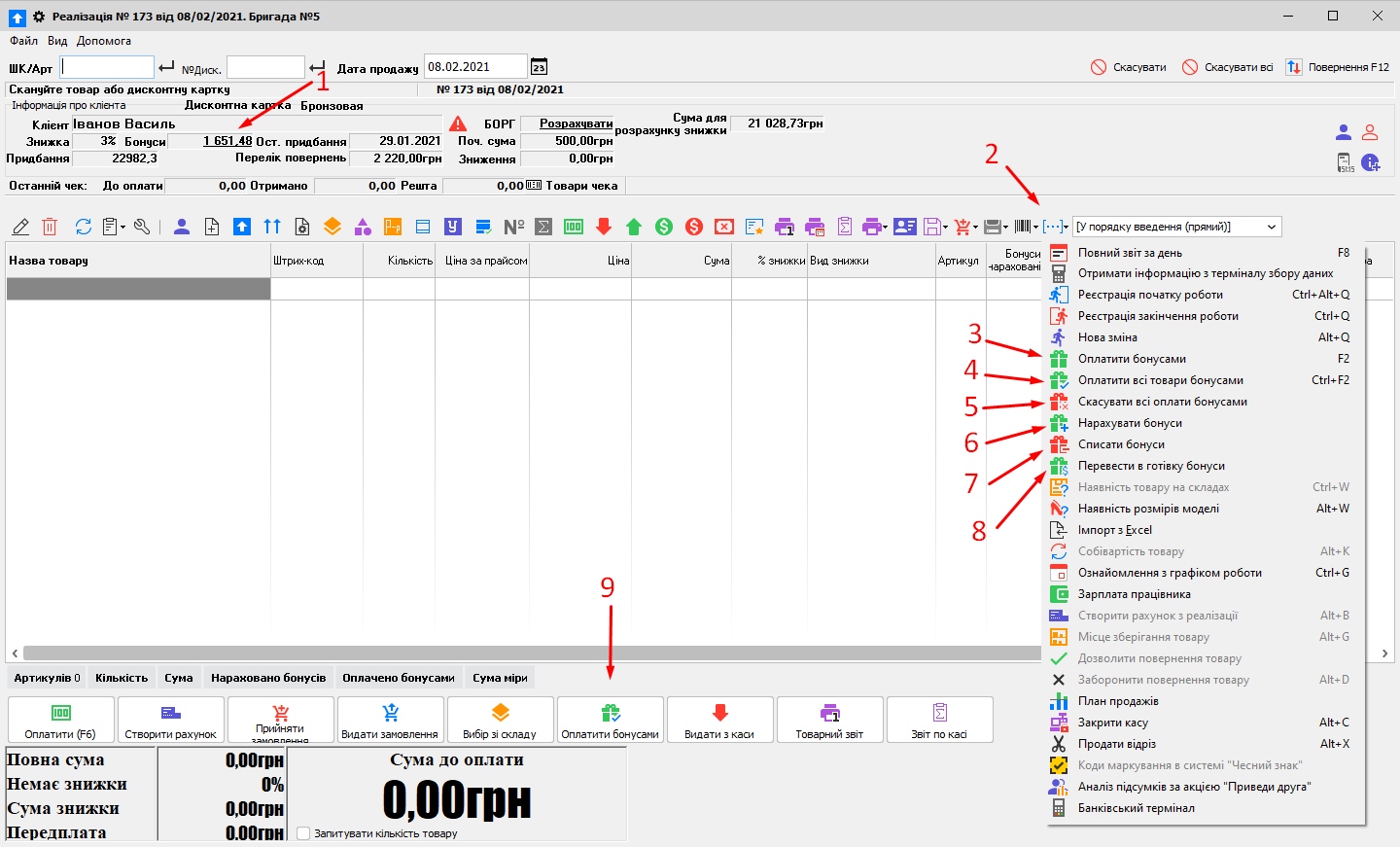This screenshot has height=847, width=1400.
Task: Expand the shopping cart toolbar dropdown
Action: (975, 228)
